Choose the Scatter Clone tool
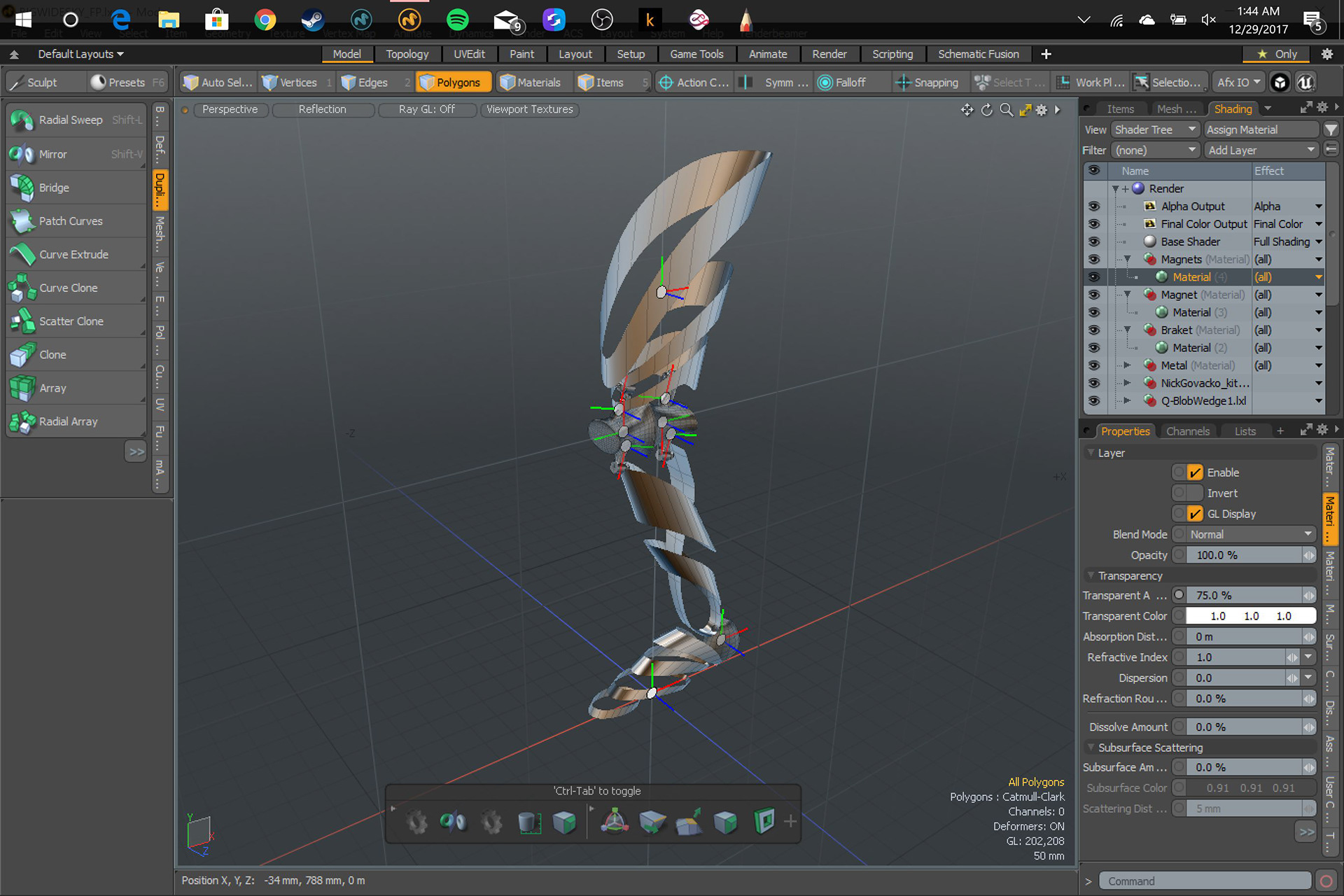 pos(71,321)
